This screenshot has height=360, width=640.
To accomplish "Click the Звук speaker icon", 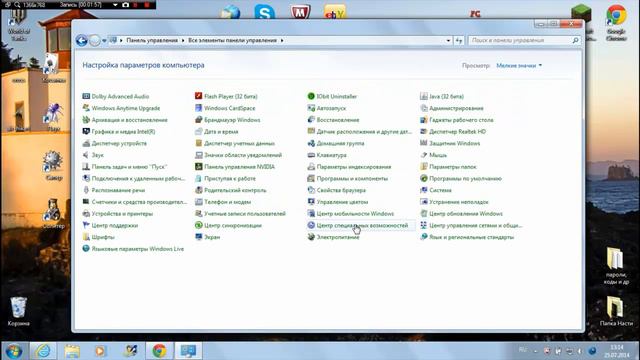I will pyautogui.click(x=86, y=155).
